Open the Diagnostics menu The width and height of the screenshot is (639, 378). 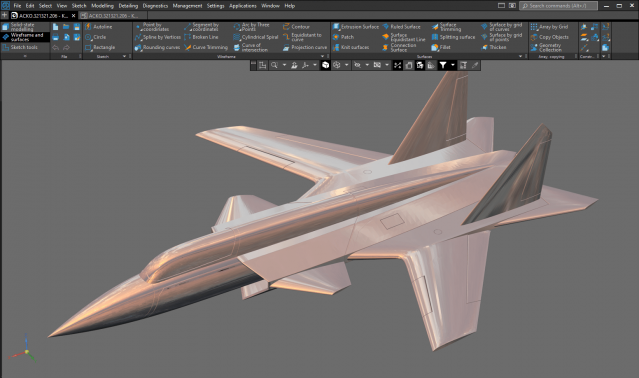click(155, 6)
